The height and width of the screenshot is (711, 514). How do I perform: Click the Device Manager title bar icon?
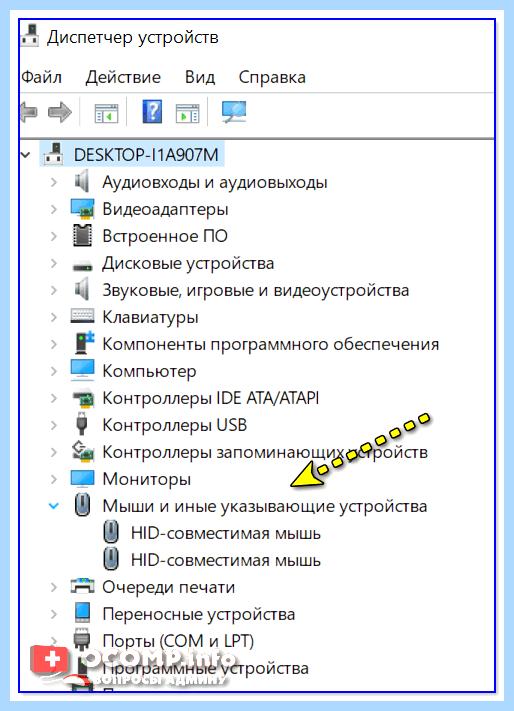(30, 36)
